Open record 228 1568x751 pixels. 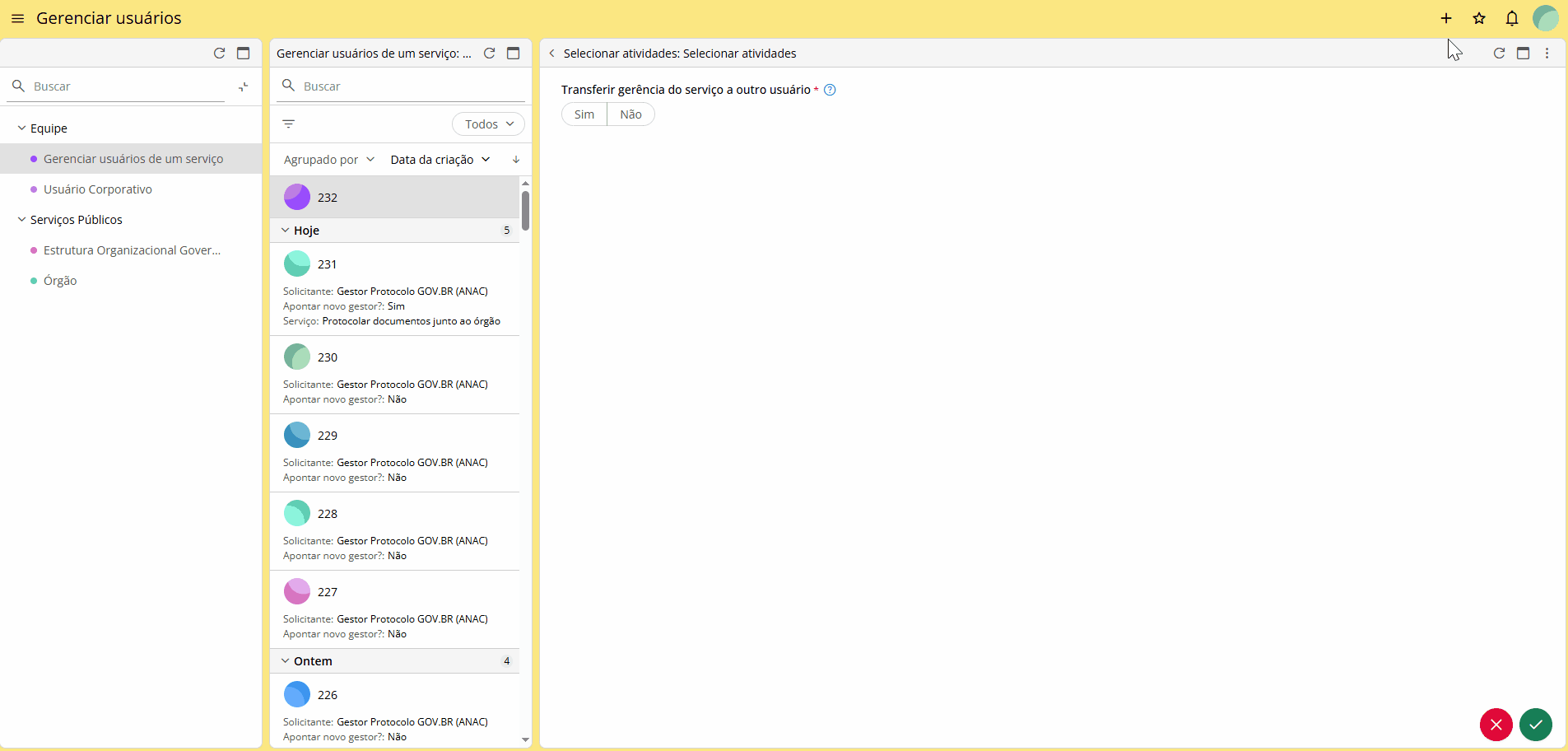395,531
